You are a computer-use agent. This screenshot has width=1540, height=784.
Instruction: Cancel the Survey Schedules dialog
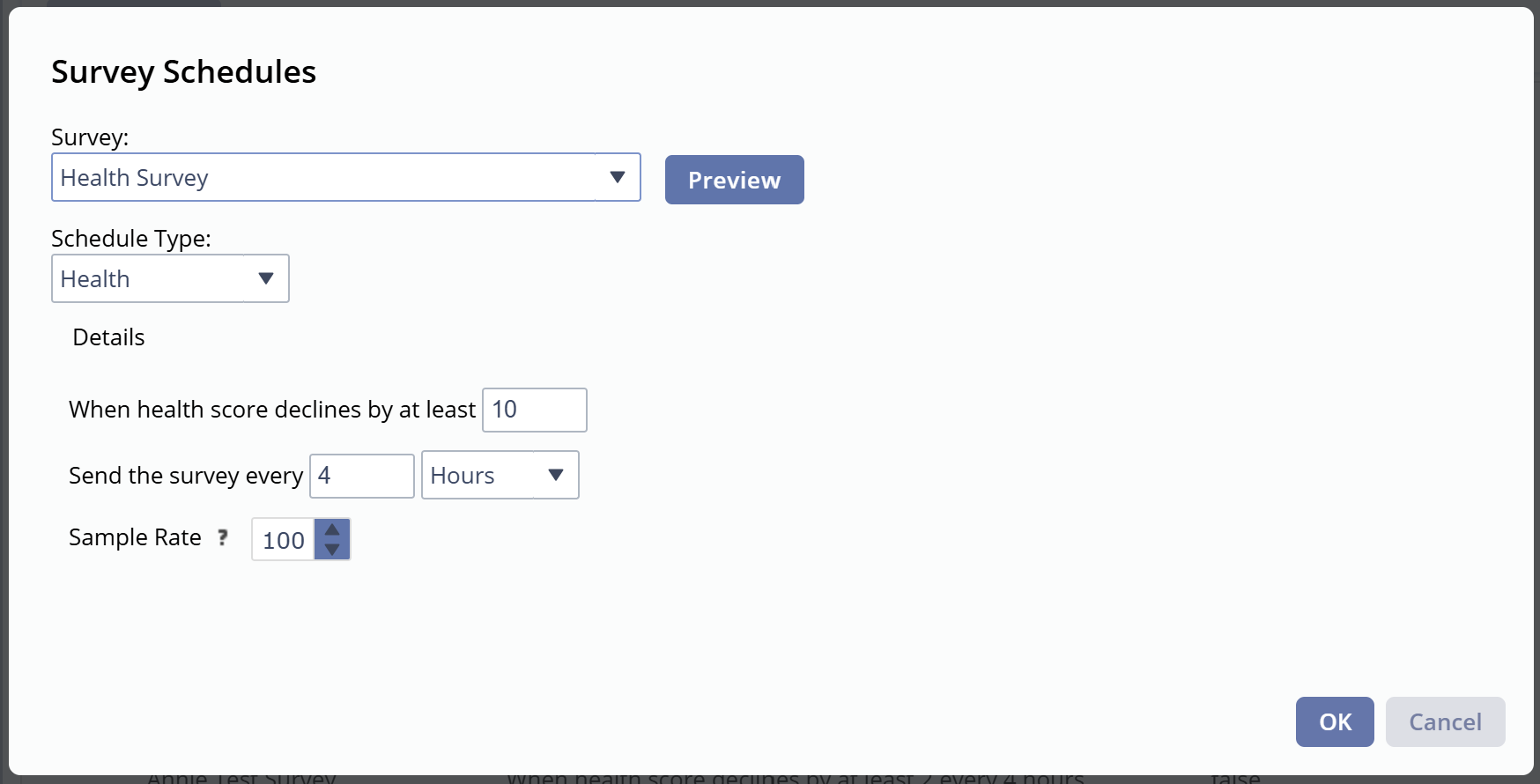[1445, 722]
